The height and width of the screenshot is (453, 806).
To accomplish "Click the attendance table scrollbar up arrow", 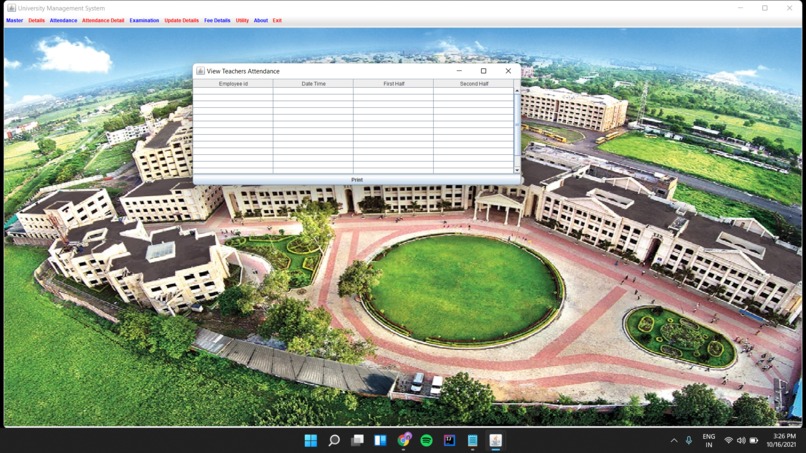I will click(517, 90).
